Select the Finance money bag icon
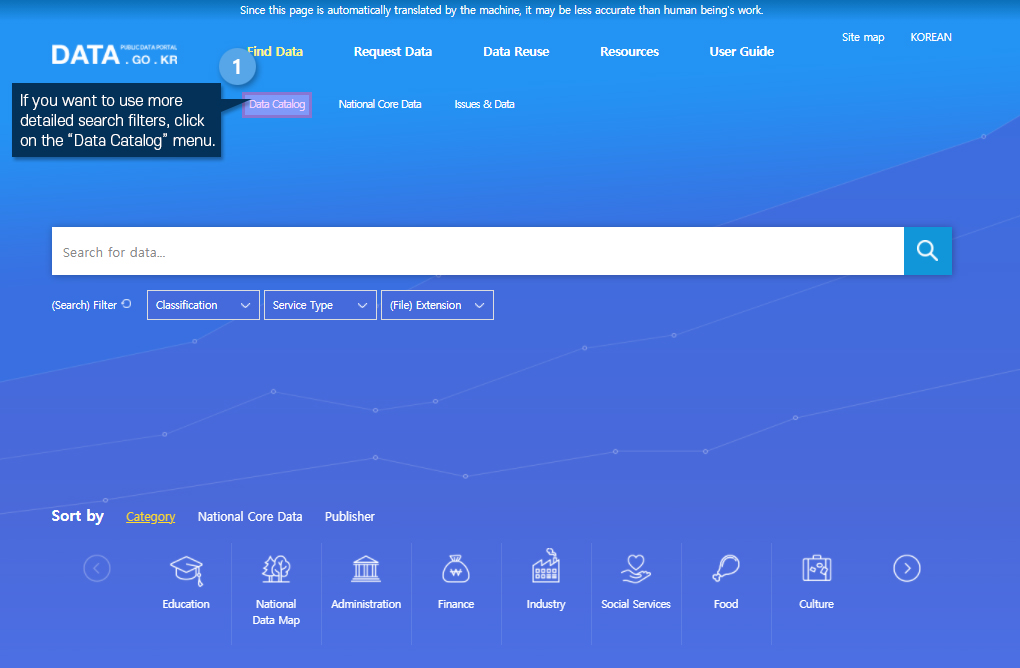The height and width of the screenshot is (668, 1020). [456, 570]
